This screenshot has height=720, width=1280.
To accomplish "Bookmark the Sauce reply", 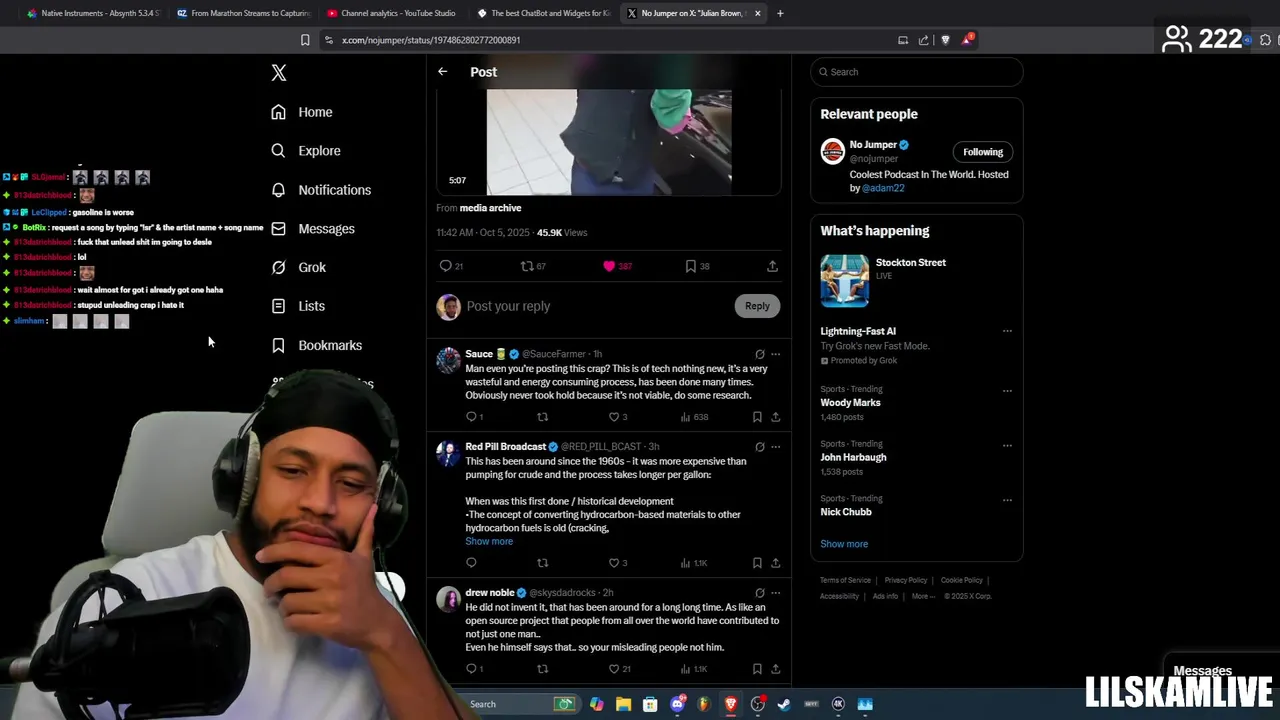I will (757, 417).
